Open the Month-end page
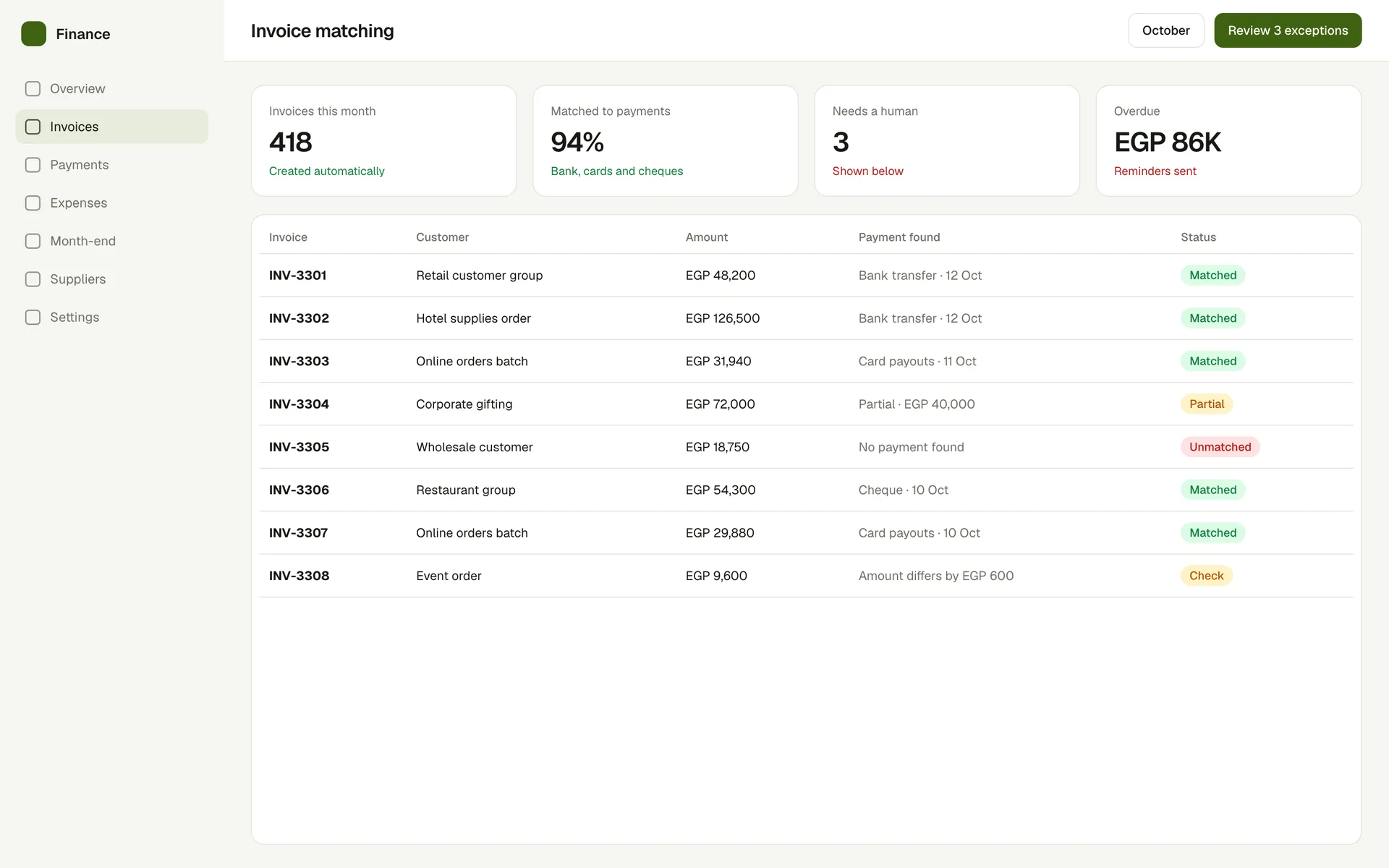The image size is (1389, 868). (x=111, y=241)
